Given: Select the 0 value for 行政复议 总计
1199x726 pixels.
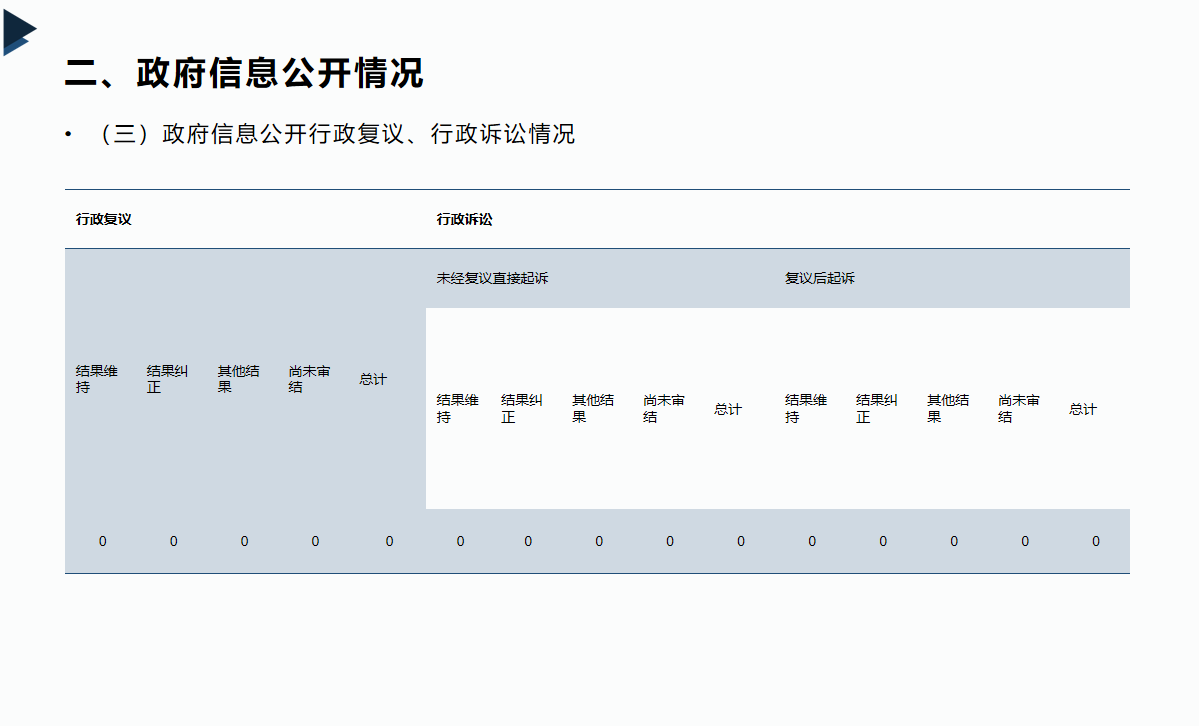Looking at the screenshot, I should [x=389, y=542].
